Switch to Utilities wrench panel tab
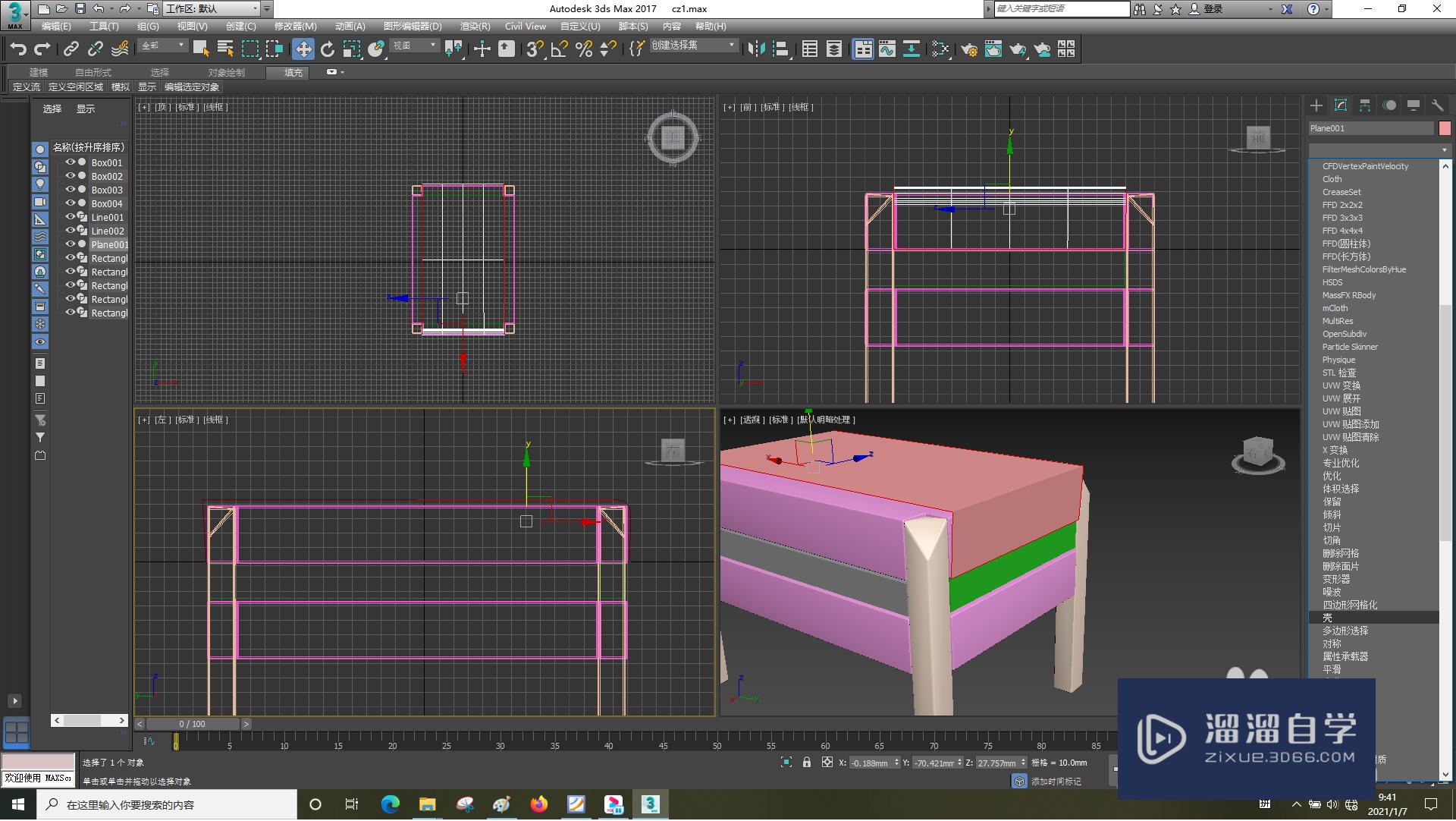The image size is (1456, 821). [x=1438, y=105]
